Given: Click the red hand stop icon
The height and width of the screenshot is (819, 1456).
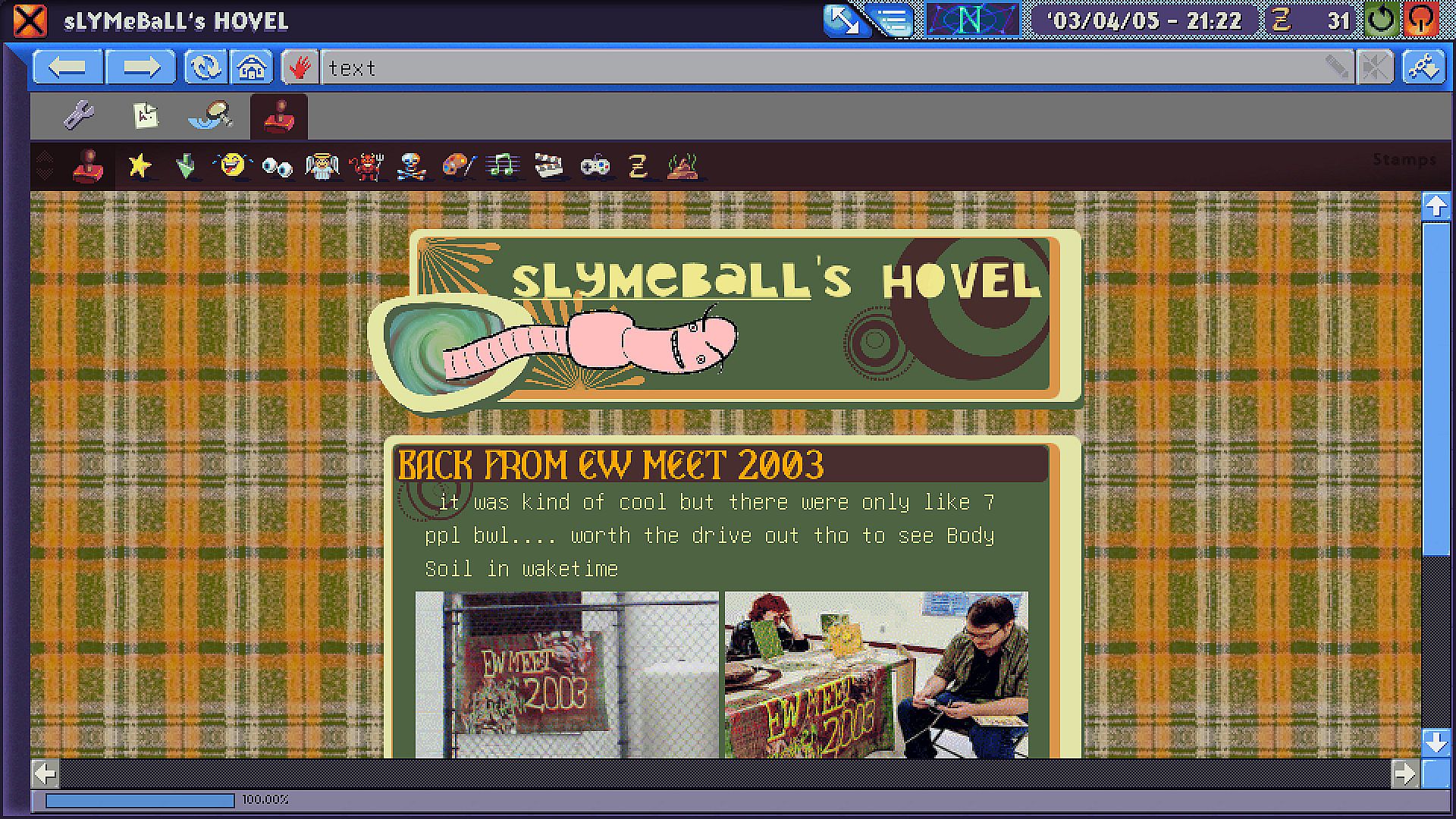Looking at the screenshot, I should click(300, 67).
